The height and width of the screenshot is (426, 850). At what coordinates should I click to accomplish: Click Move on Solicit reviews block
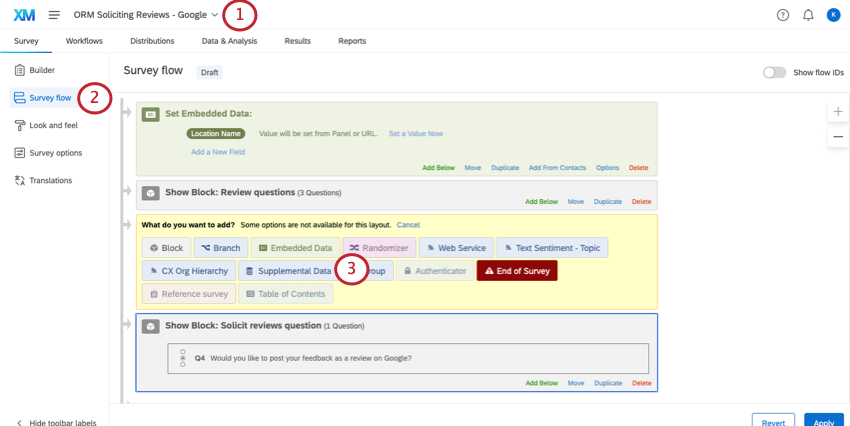576,383
